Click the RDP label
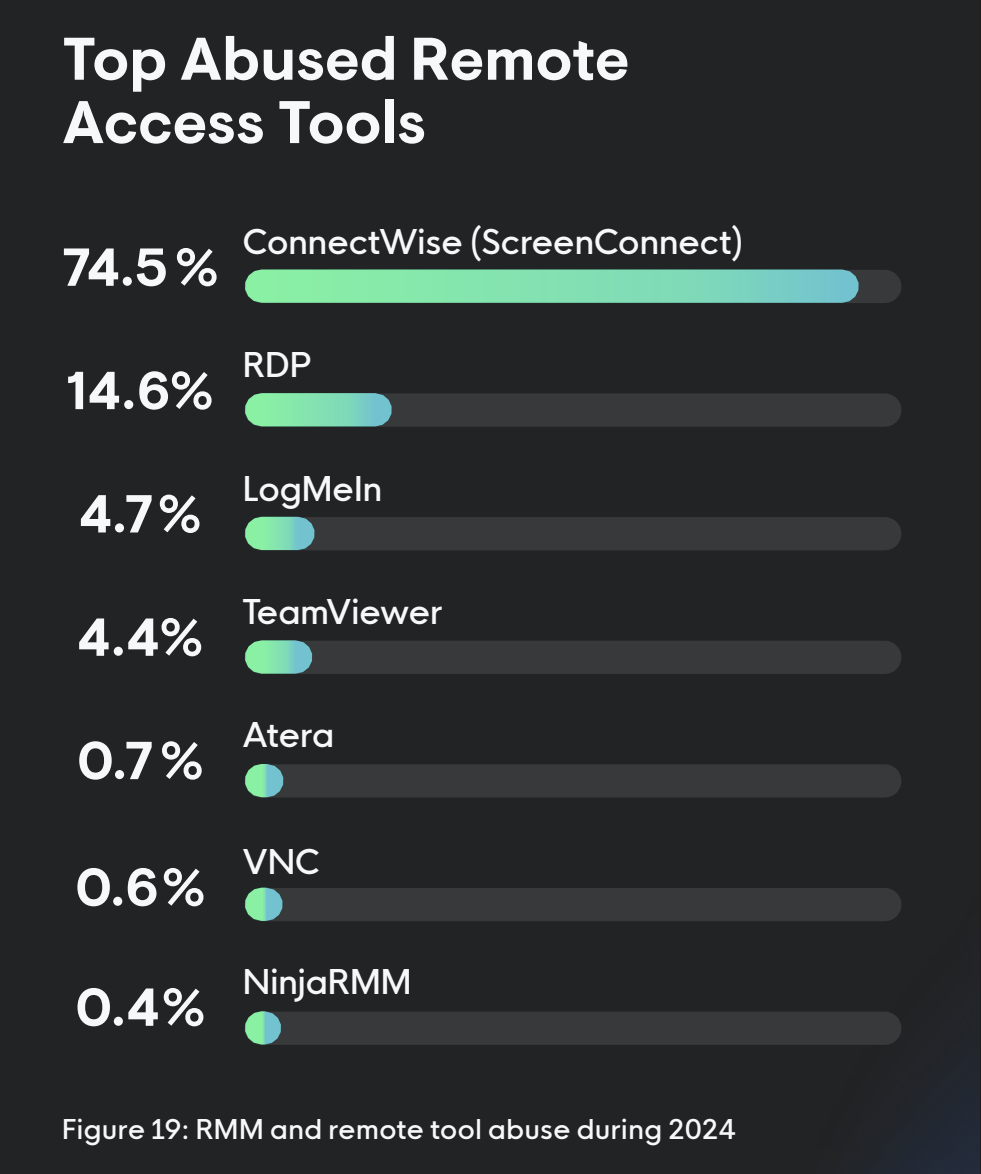981x1174 pixels. (276, 365)
